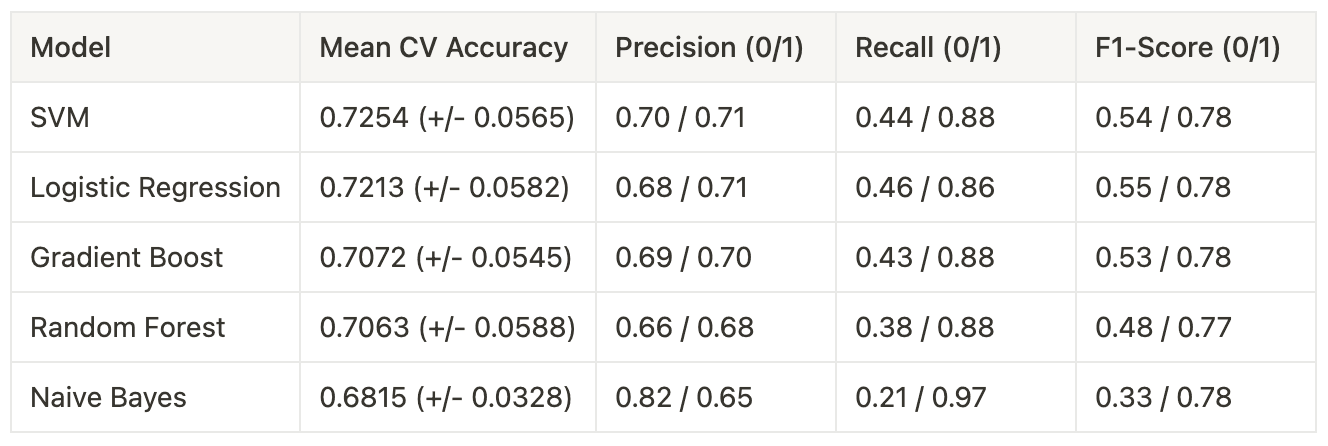Screen dimensions: 1328x446
Task: Select the Naive Bayes row label
Action: [x=108, y=397]
